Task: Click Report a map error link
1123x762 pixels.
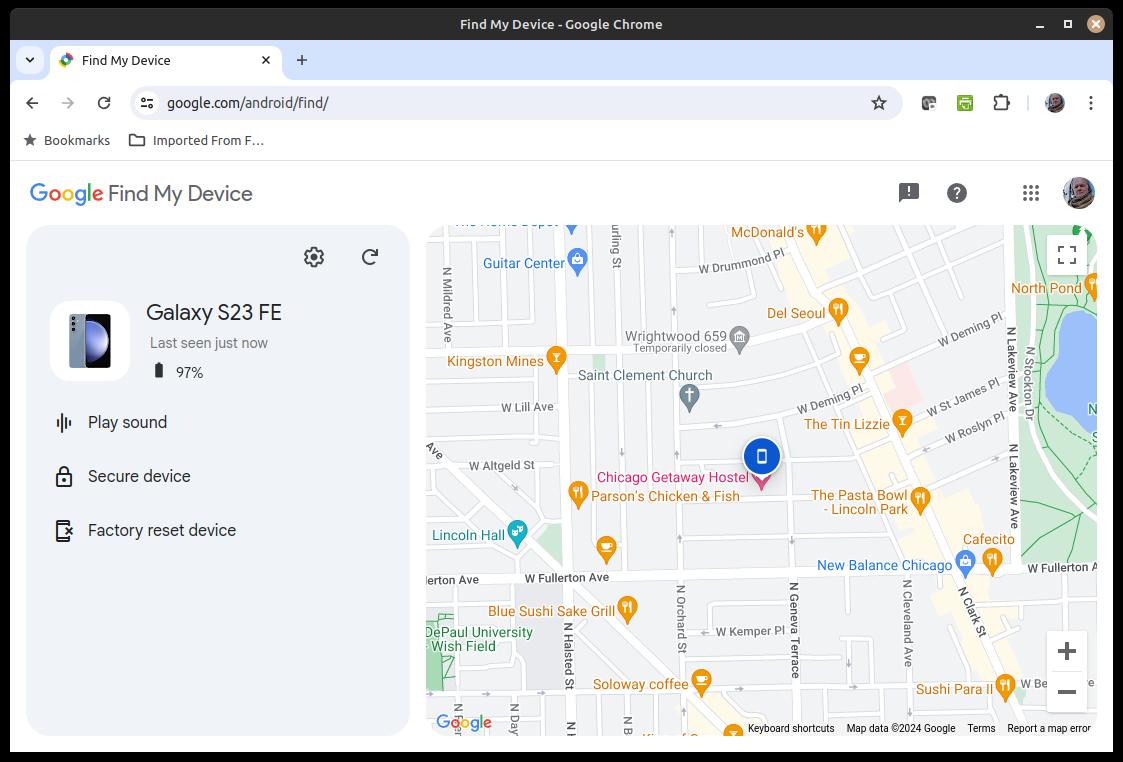Action: click(x=1049, y=728)
